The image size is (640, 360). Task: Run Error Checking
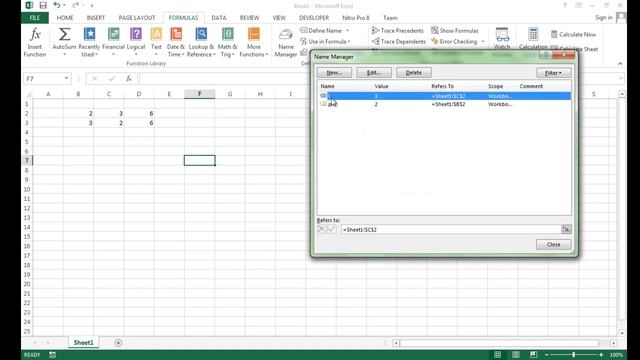coord(454,42)
